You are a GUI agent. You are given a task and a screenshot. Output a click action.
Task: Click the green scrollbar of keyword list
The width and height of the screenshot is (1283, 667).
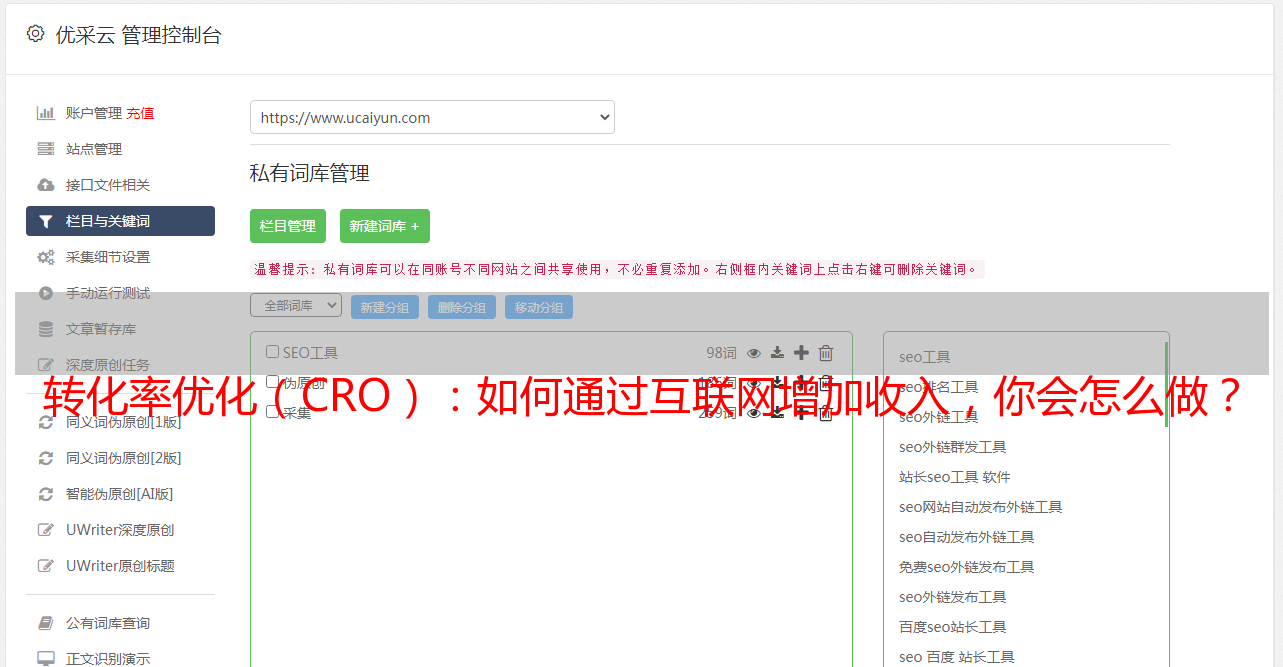(1166, 384)
